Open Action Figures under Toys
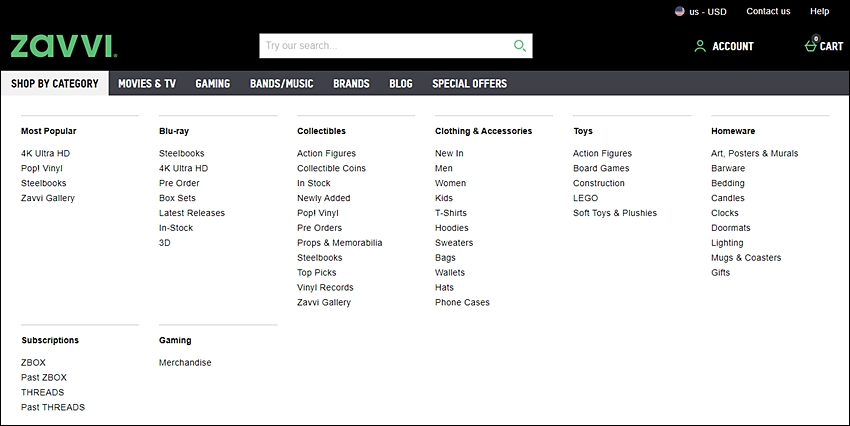The height and width of the screenshot is (426, 850). point(602,153)
